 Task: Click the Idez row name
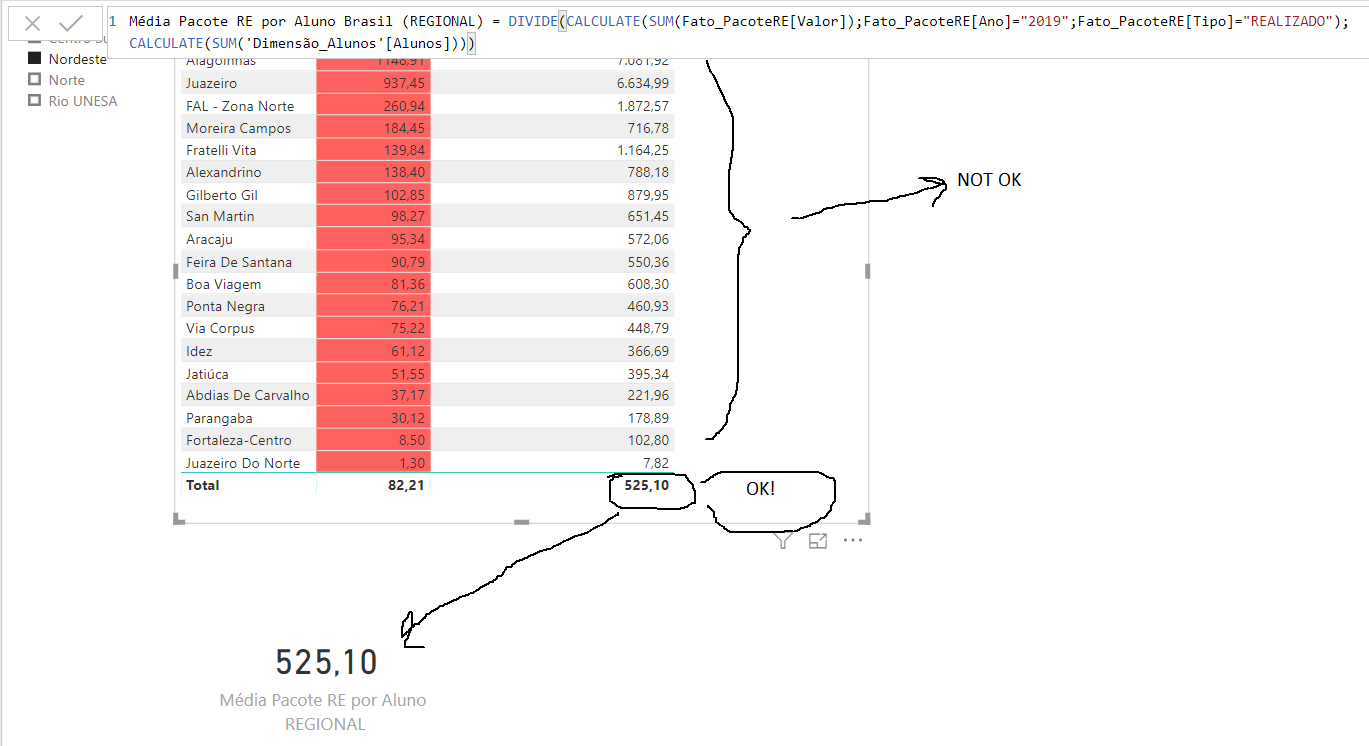(x=199, y=351)
